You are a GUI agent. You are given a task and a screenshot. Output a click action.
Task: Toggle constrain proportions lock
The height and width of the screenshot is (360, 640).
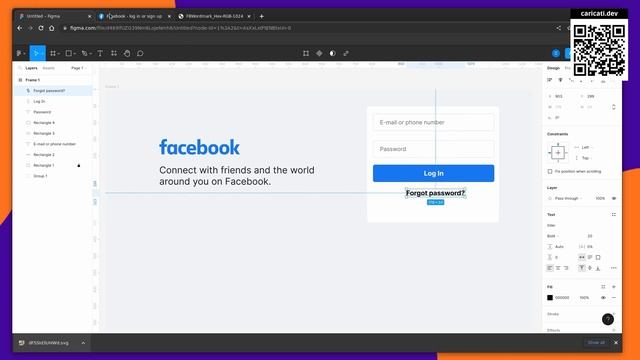click(613, 107)
